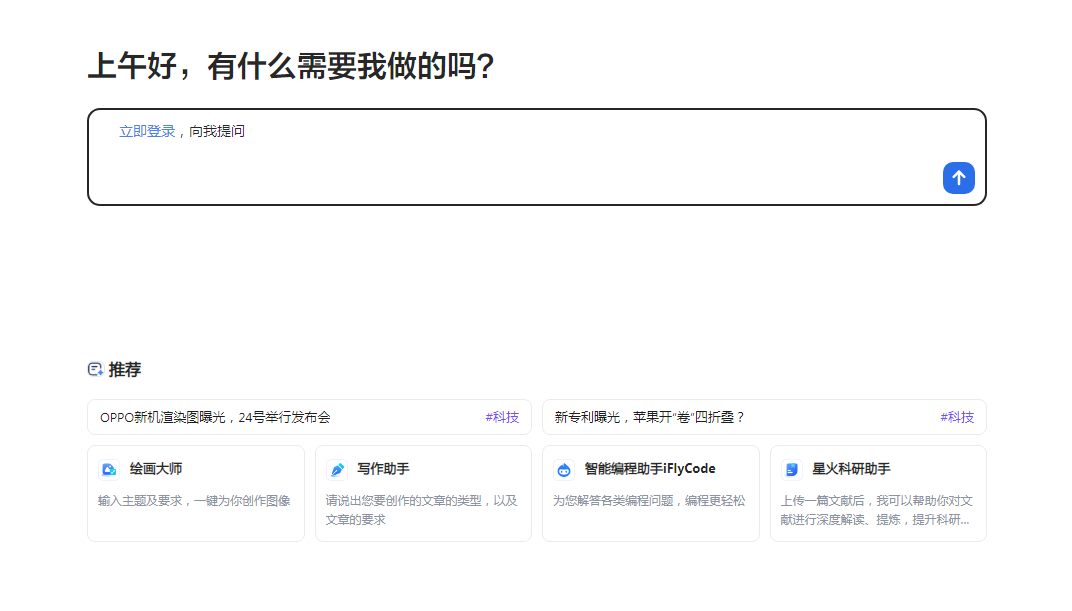Open the 星火科研助手 assistant card
Viewport: 1072px width, 611px height.
(878, 493)
